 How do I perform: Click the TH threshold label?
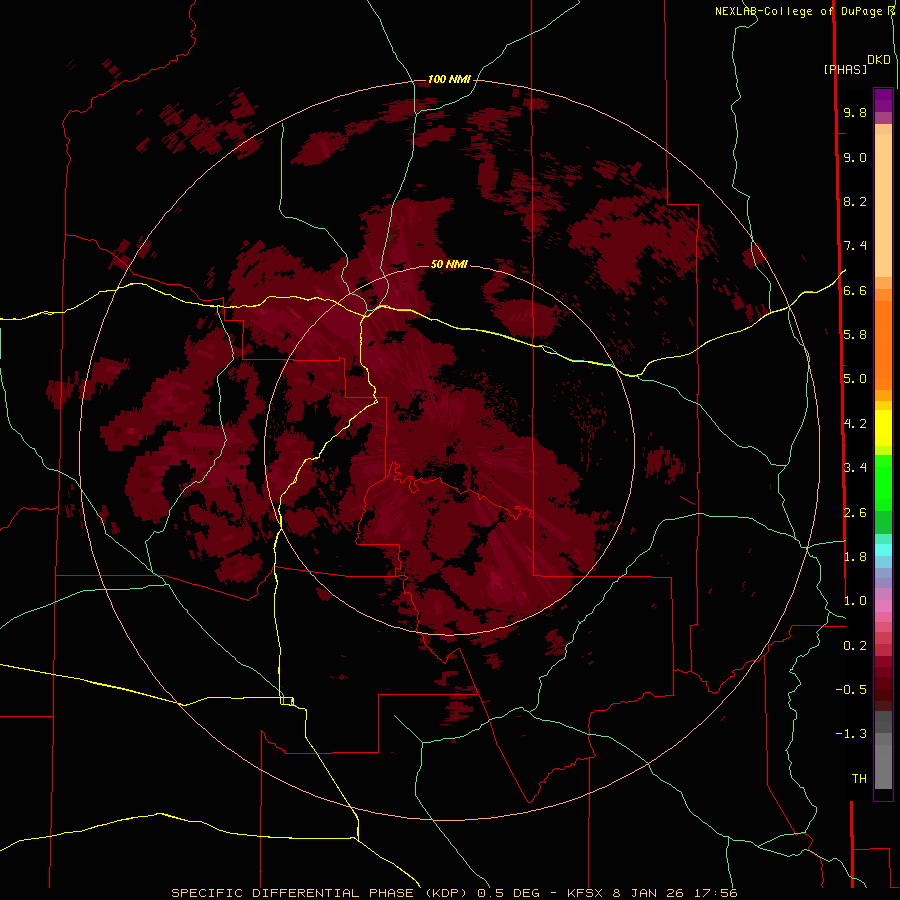pos(859,779)
